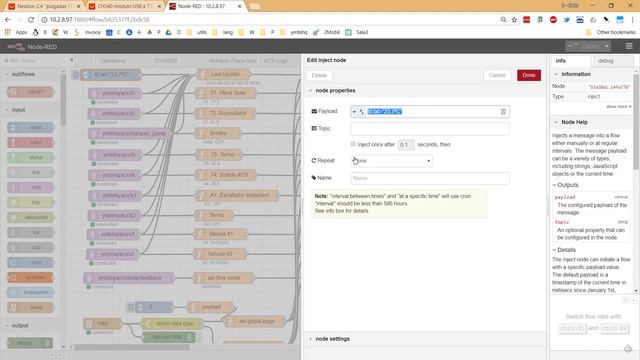The width and height of the screenshot is (640, 360).
Task: Select the serial node in palette
Action: pyautogui.click(x=31, y=307)
